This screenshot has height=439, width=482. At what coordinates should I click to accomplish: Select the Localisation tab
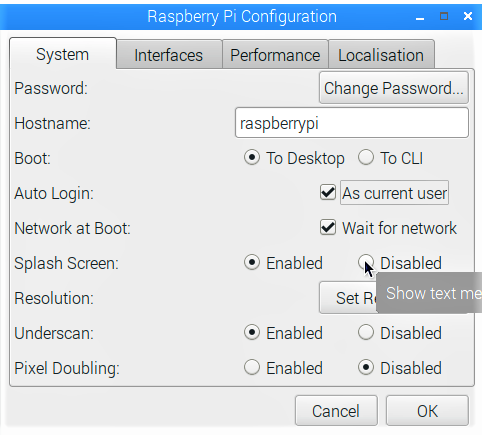pyautogui.click(x=381, y=55)
